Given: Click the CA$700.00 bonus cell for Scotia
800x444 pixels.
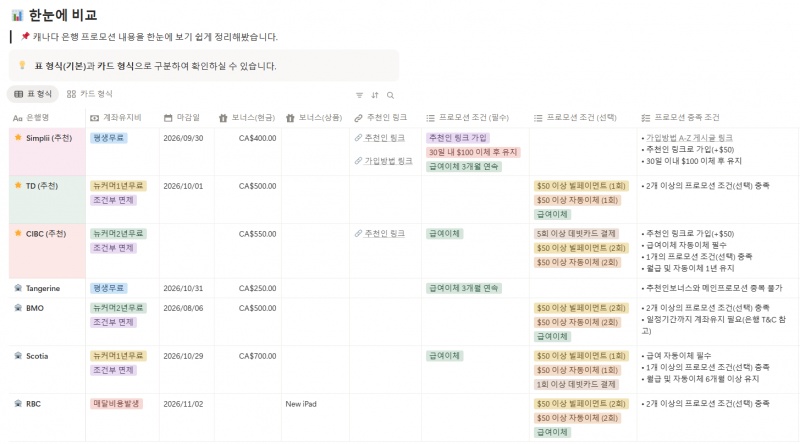Looking at the screenshot, I should pos(257,356).
